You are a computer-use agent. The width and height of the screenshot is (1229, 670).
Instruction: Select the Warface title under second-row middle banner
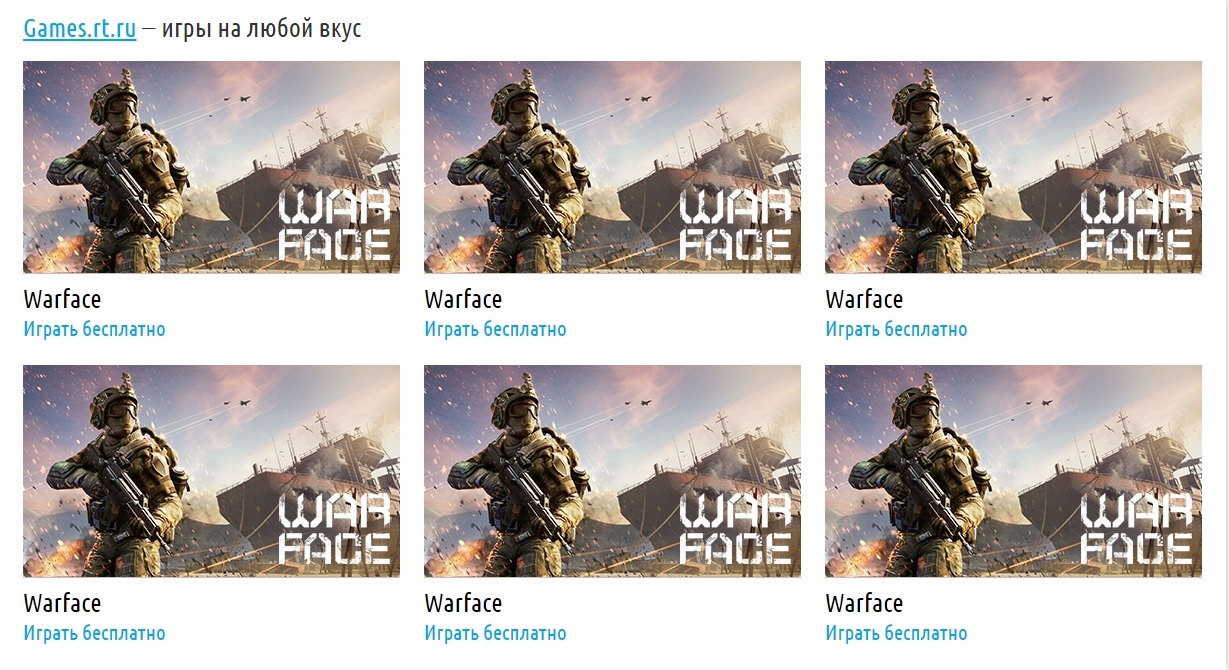[463, 603]
